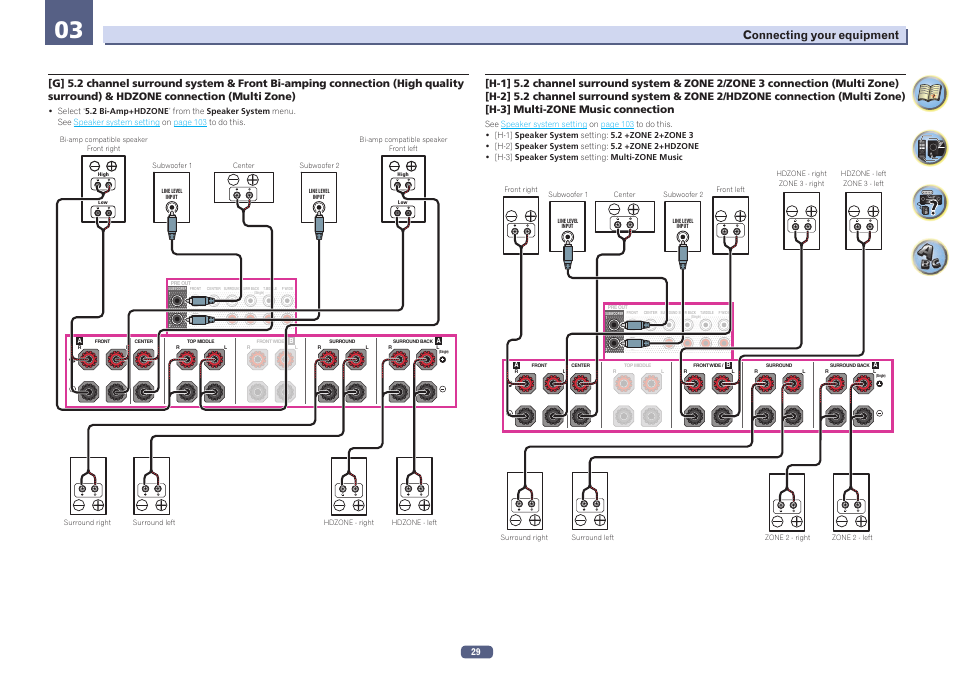Open the page 103 link under section H
Image resolution: width=954 pixels, height=675 pixels.
[x=617, y=124]
